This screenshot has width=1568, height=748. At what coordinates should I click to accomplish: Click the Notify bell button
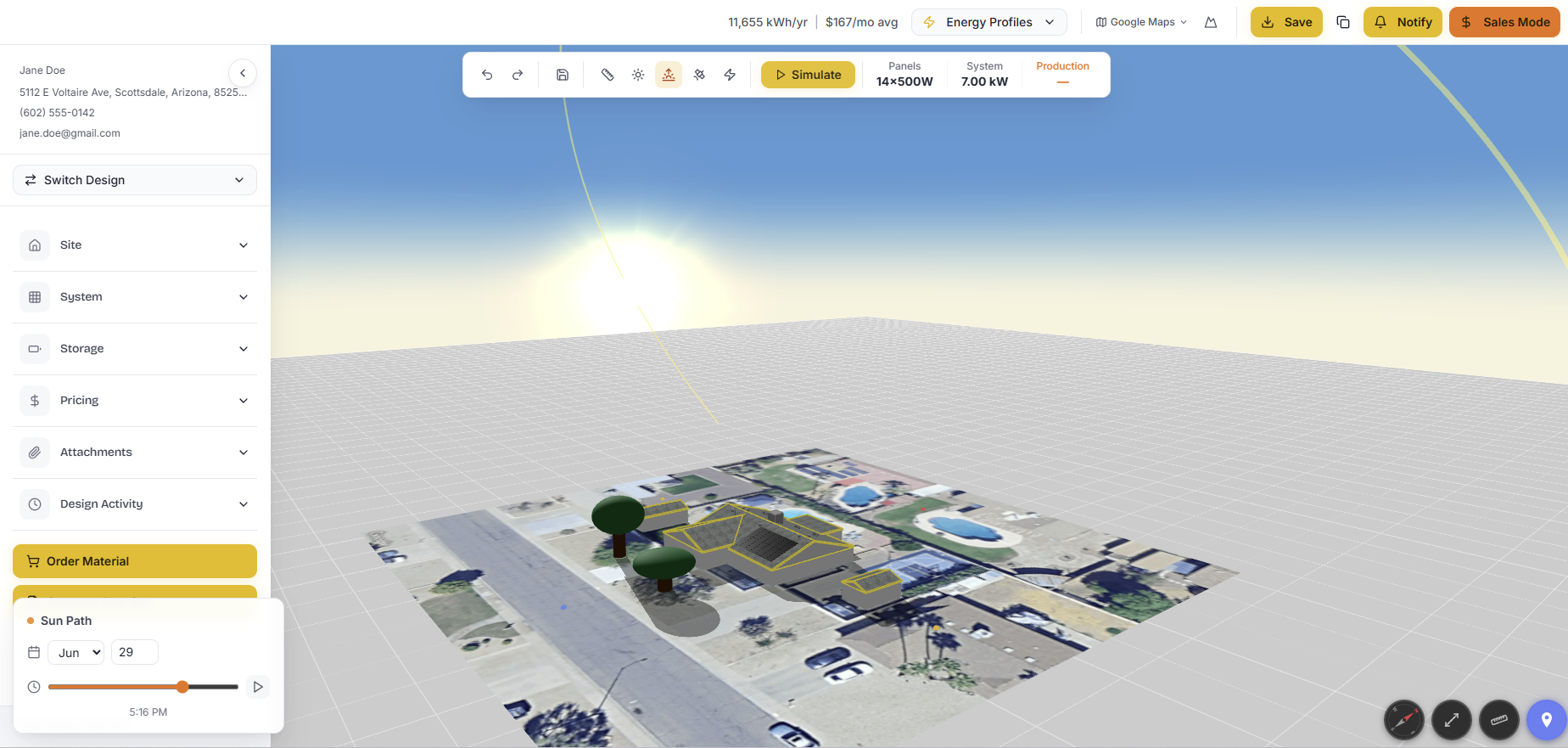[1403, 22]
